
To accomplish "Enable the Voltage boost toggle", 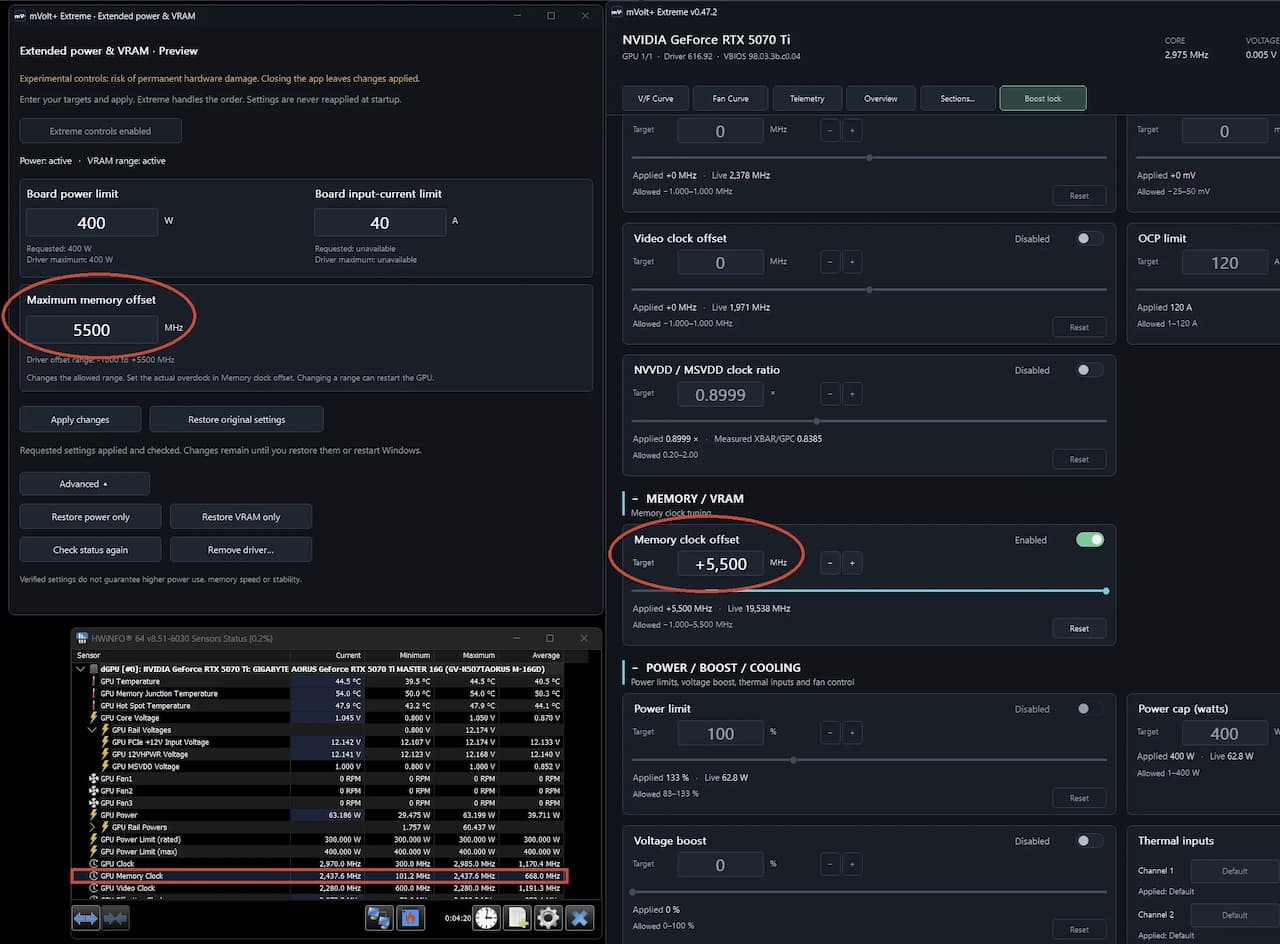I will [1090, 841].
